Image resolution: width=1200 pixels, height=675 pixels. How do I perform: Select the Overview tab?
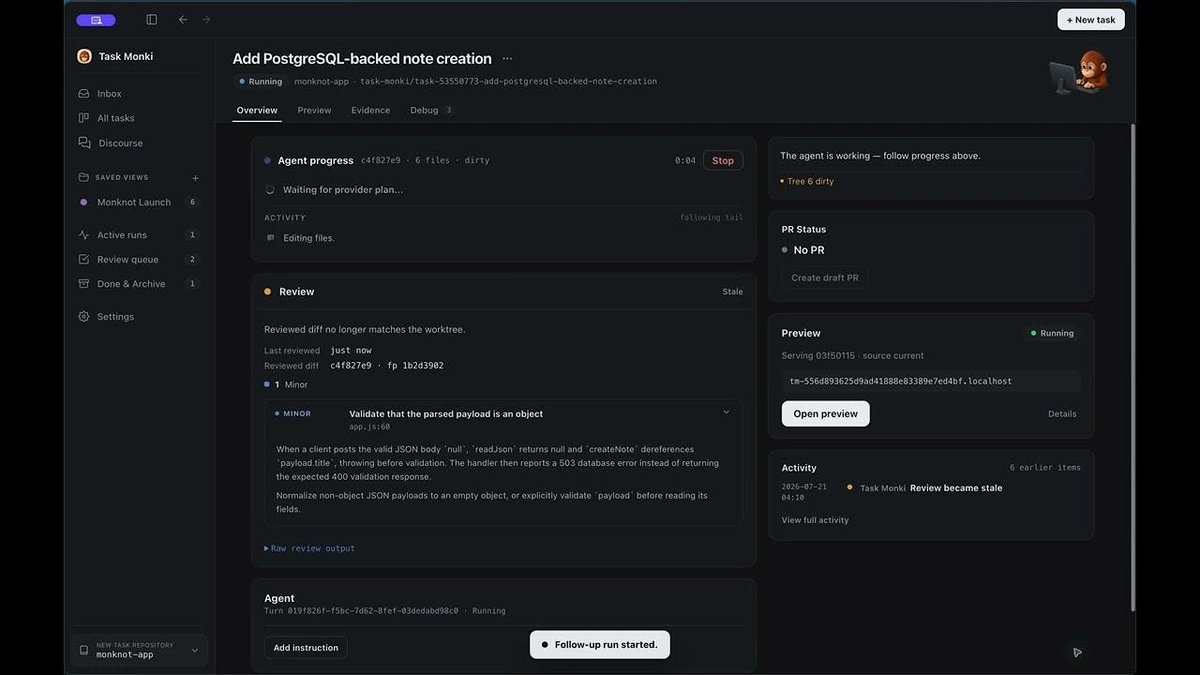257,110
